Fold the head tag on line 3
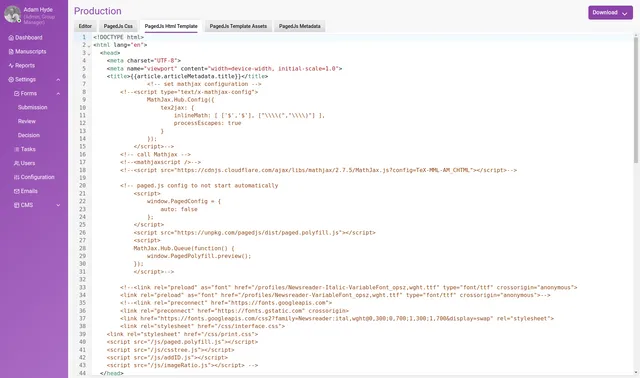The height and width of the screenshot is (378, 640). point(89,53)
